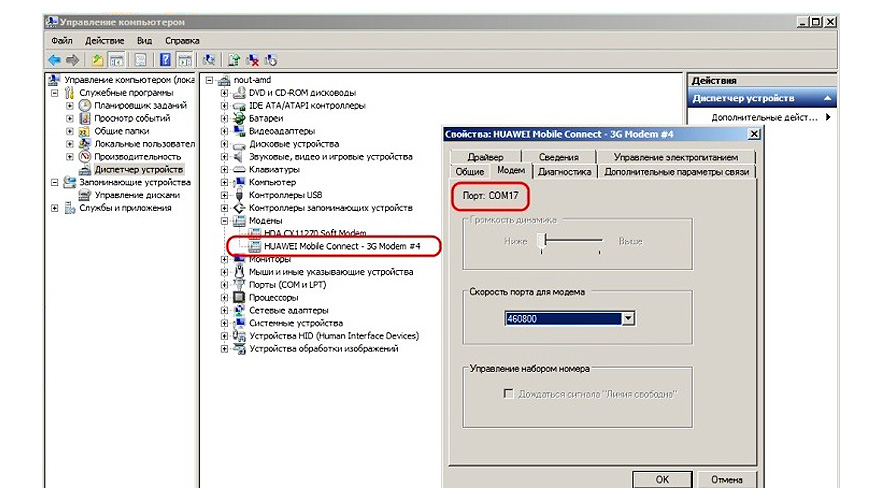Screen dimensions: 880x500
Task: Click the Up one level folder icon
Action: tap(98, 60)
